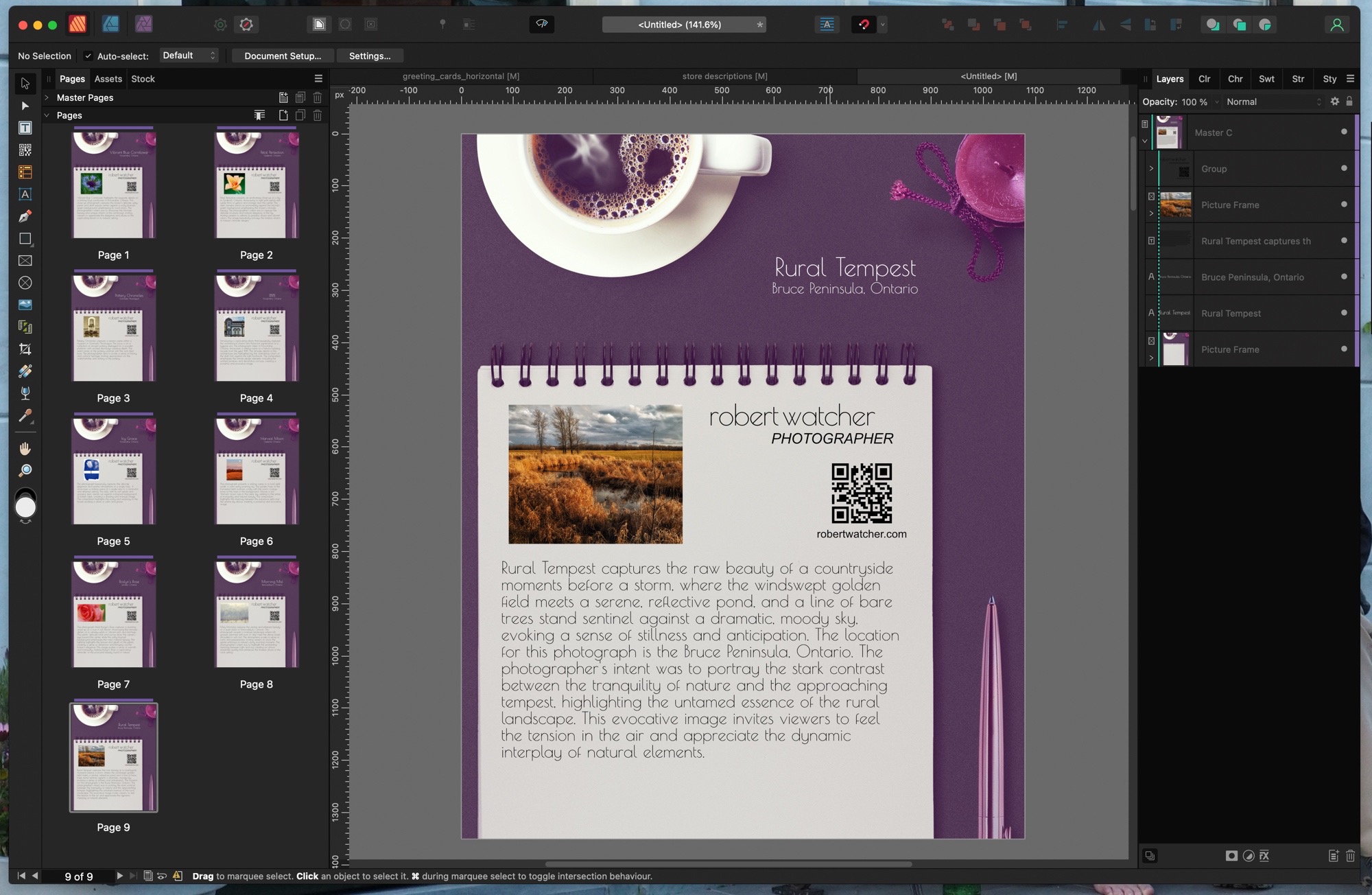Select the Artistic Text tool

(25, 194)
